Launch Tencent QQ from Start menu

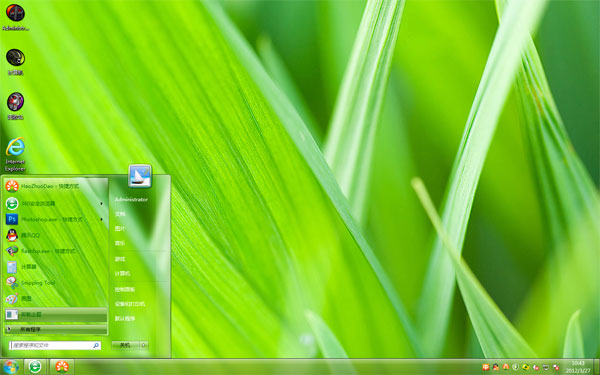55,235
